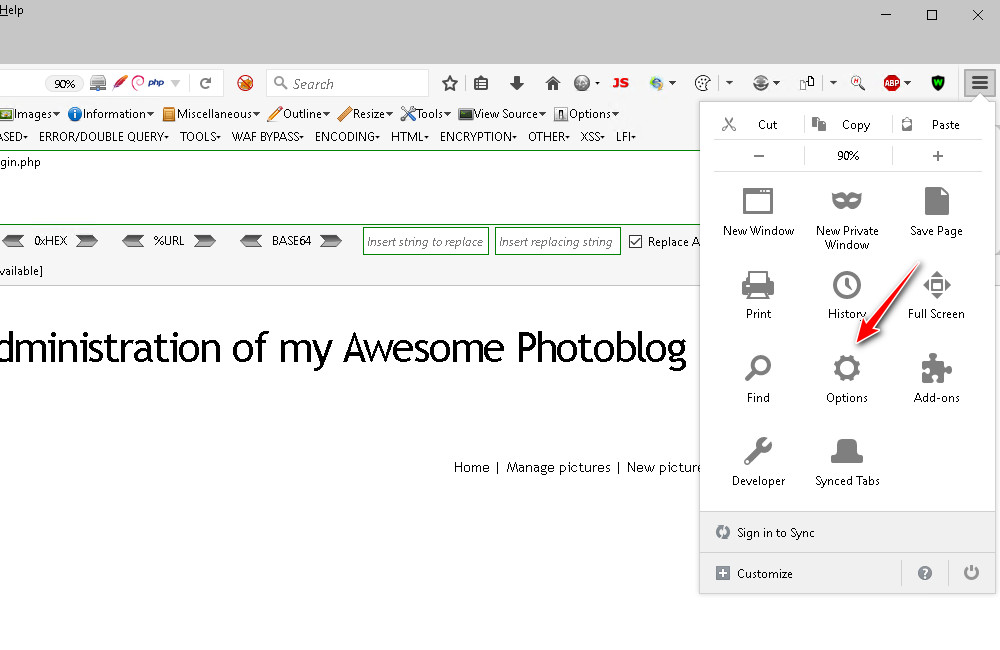The height and width of the screenshot is (650, 1000).
Task: Open the View Source menu
Action: pos(503,114)
